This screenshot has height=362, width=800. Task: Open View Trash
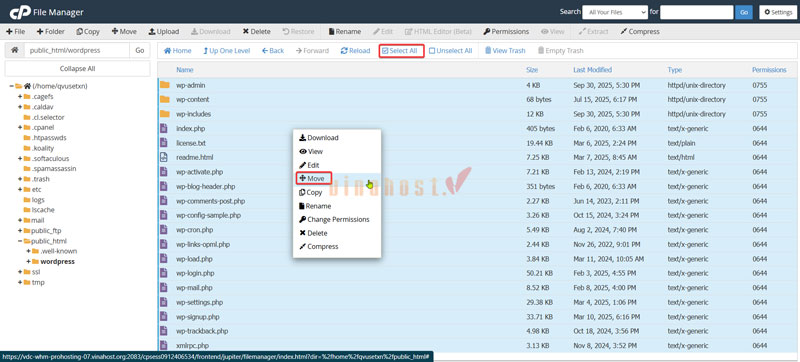tap(505, 51)
